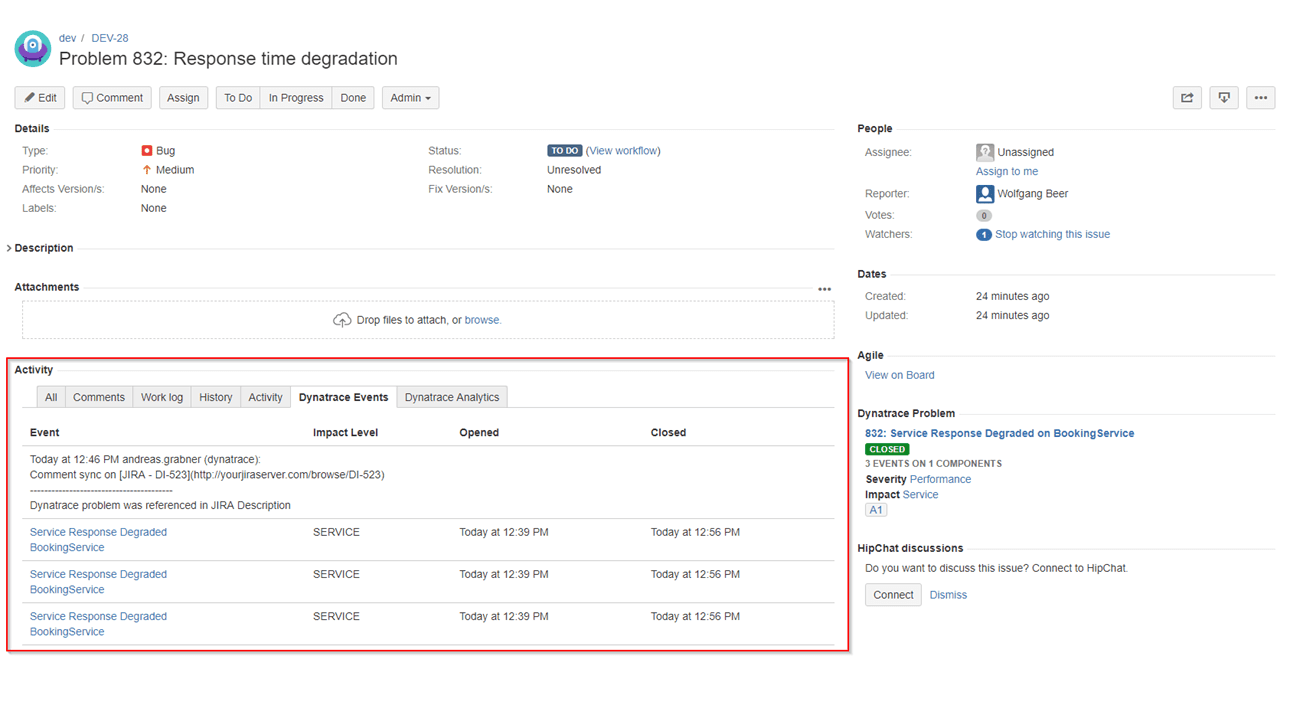The image size is (1290, 725).
Task: Click the View workflow link
Action: (x=623, y=151)
